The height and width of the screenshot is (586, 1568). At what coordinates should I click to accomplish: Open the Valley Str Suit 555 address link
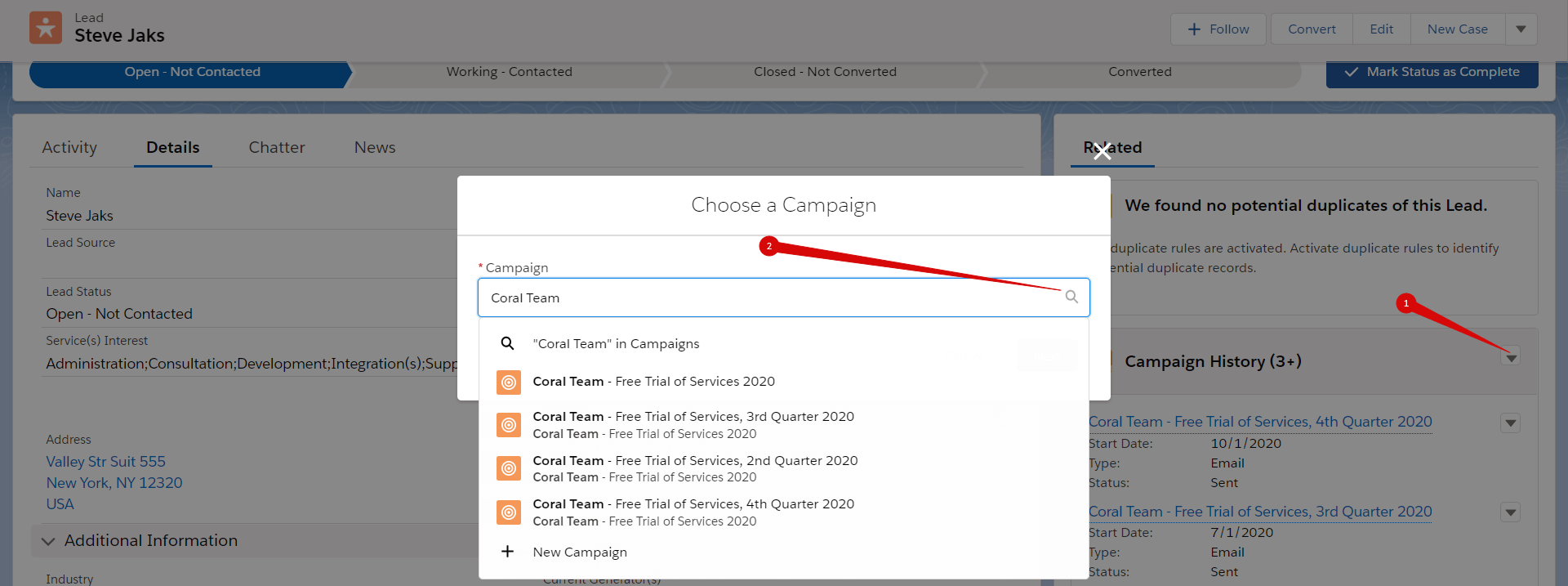pos(105,462)
